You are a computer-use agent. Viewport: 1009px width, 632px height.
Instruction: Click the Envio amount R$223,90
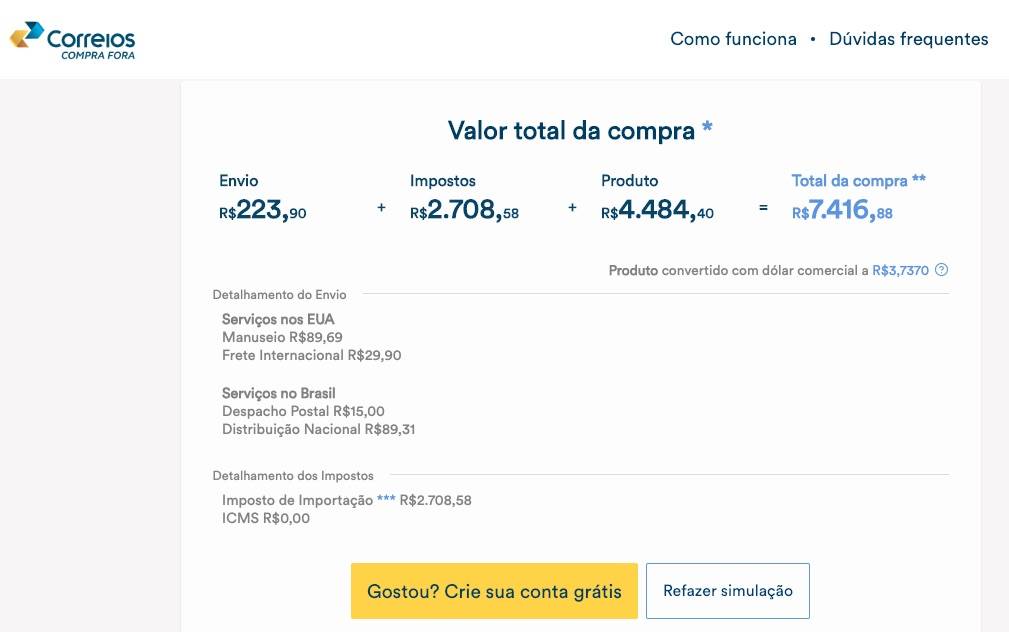pos(262,211)
